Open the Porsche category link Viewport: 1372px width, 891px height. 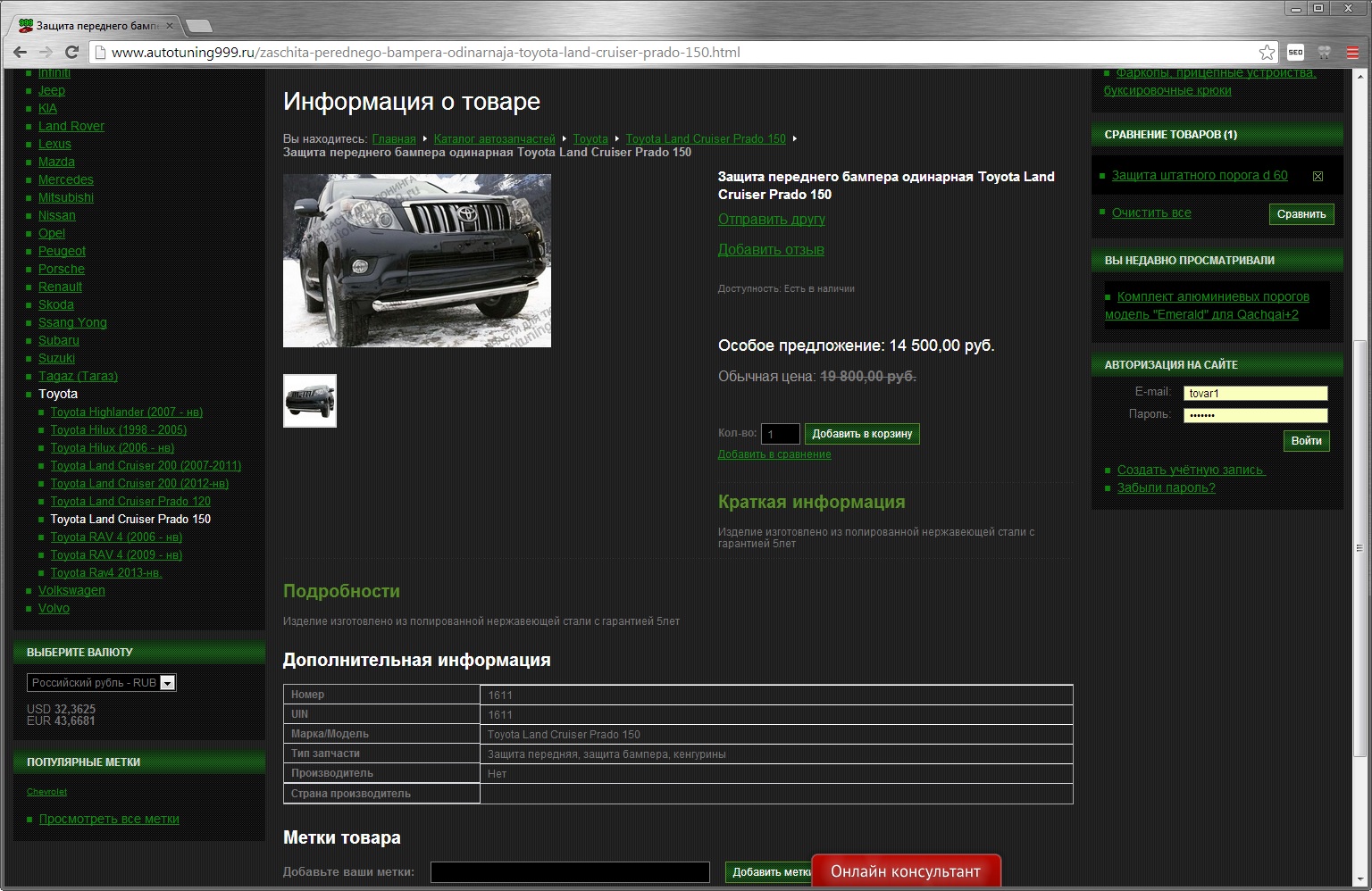pyautogui.click(x=62, y=269)
